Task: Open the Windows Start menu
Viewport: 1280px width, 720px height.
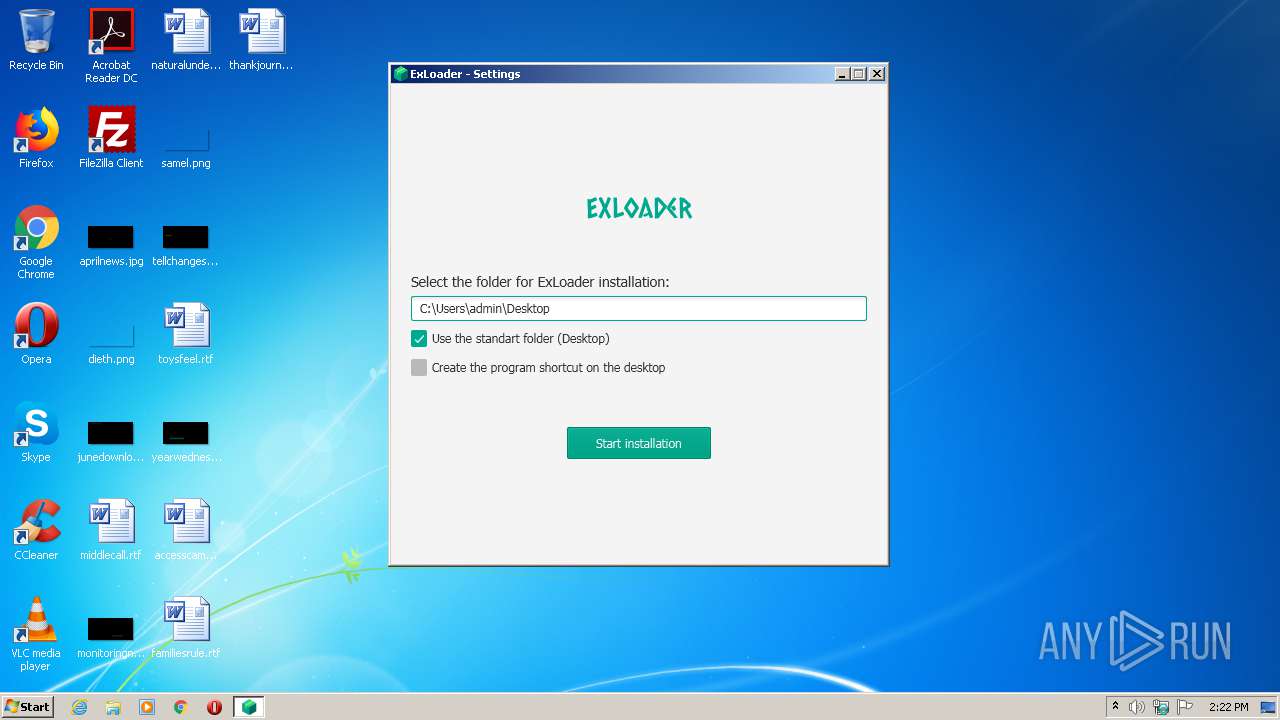Action: 28,706
